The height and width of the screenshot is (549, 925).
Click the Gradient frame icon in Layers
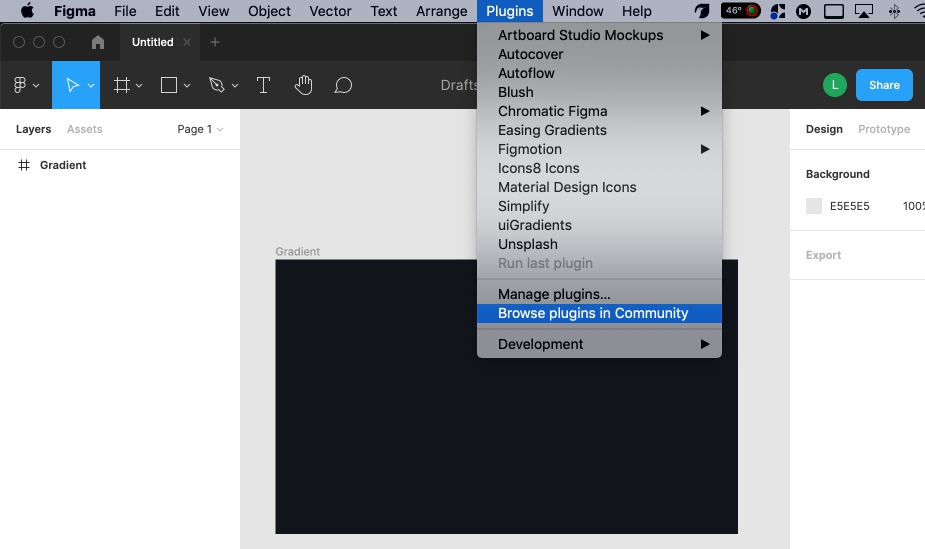pos(24,165)
